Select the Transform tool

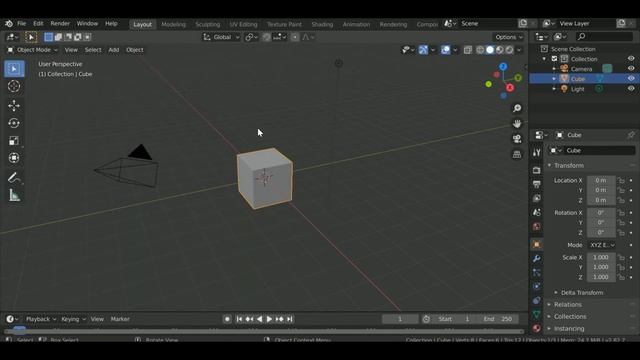pos(14,158)
